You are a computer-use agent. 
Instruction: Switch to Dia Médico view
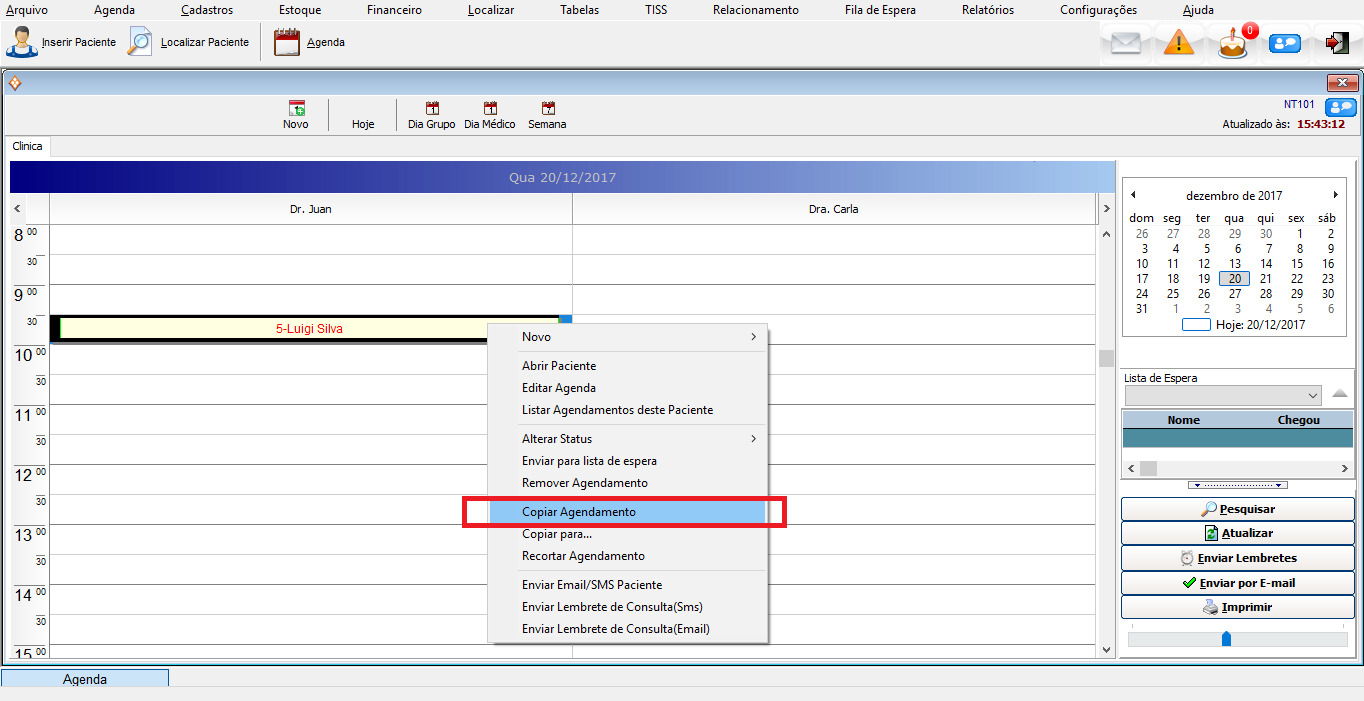(490, 109)
